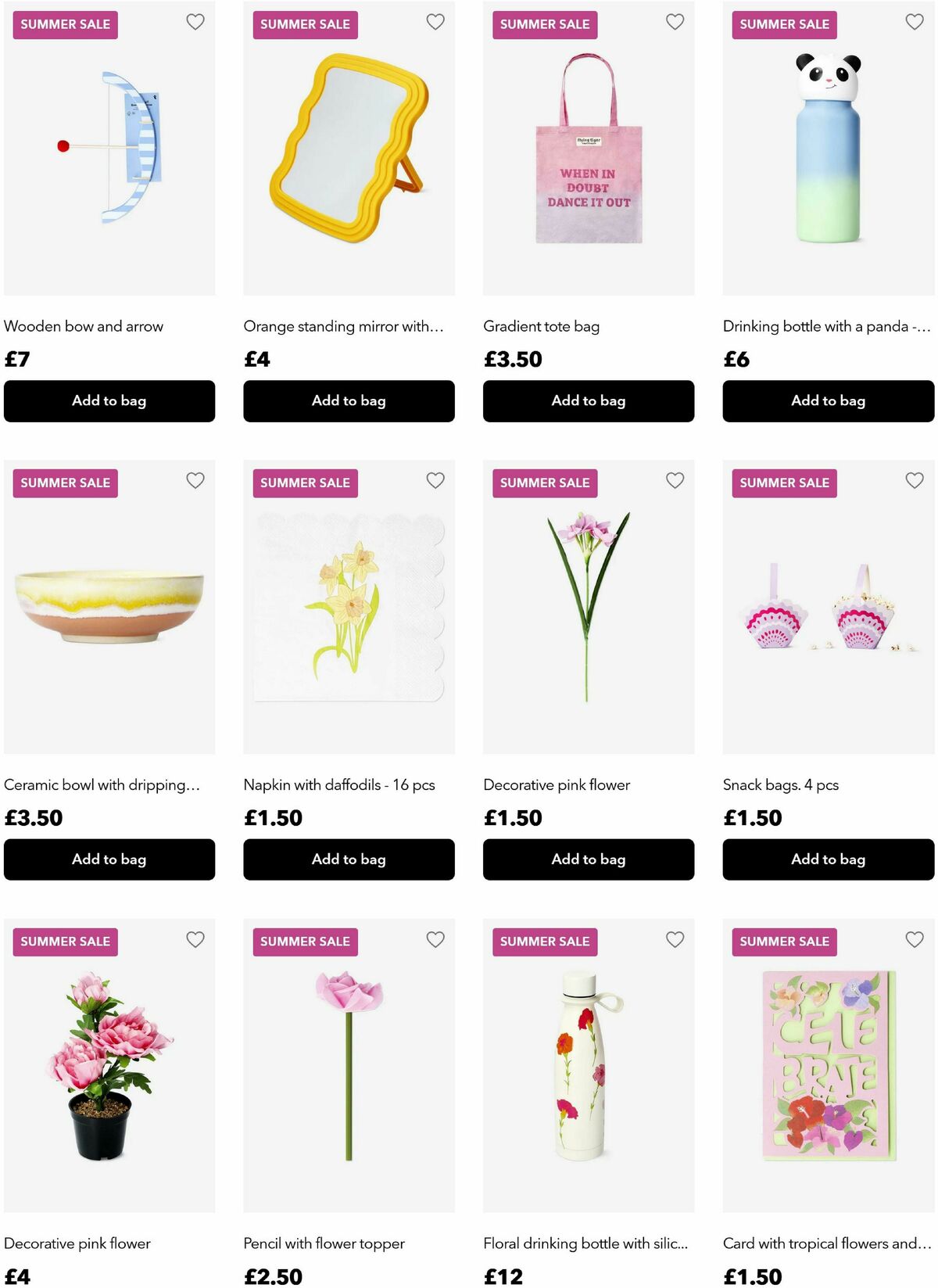This screenshot has height=1288, width=938.
Task: Save Ceramic bowl with heart icon
Action: (x=195, y=480)
